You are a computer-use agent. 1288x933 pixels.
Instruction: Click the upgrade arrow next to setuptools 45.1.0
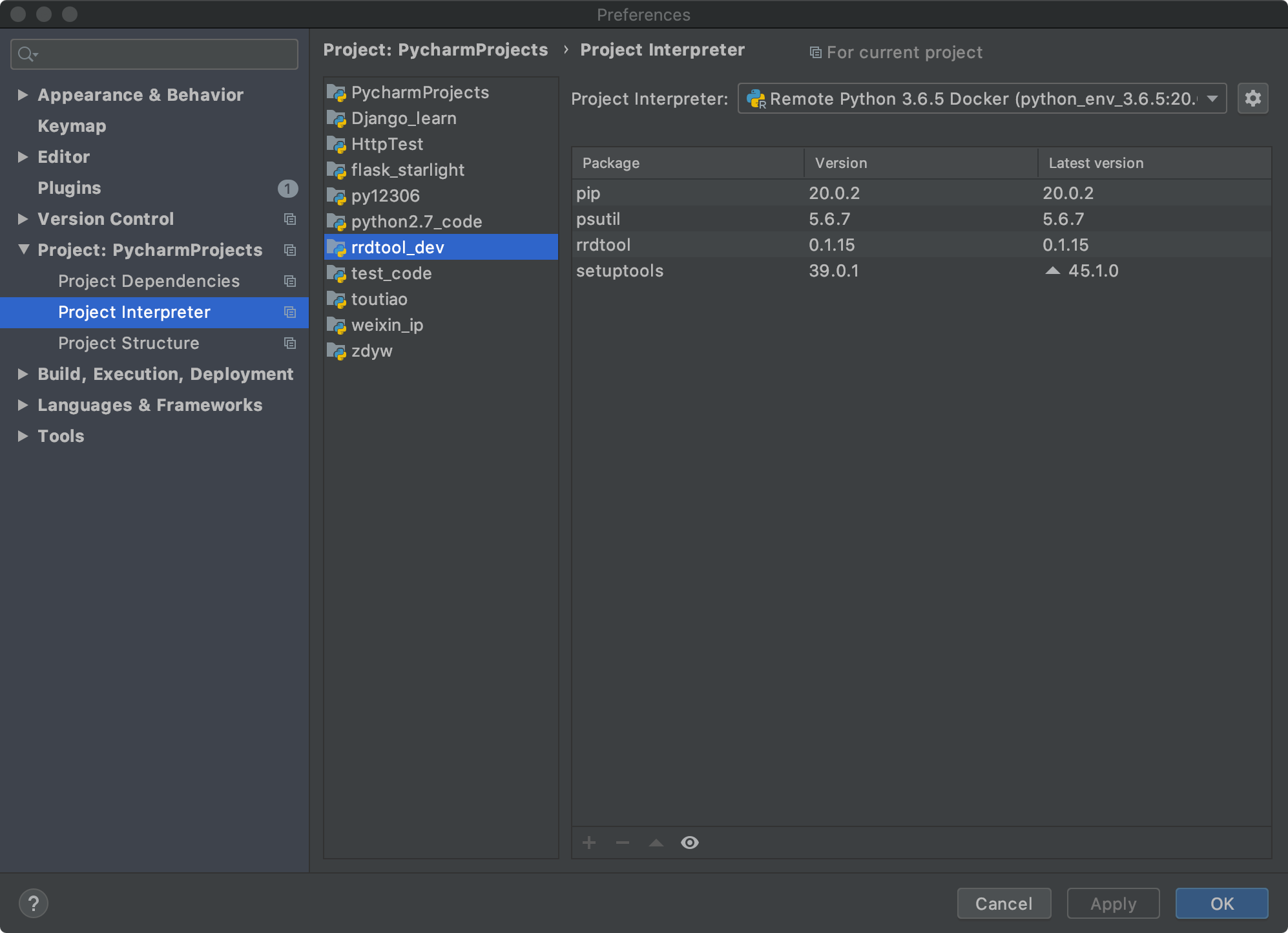point(1052,271)
